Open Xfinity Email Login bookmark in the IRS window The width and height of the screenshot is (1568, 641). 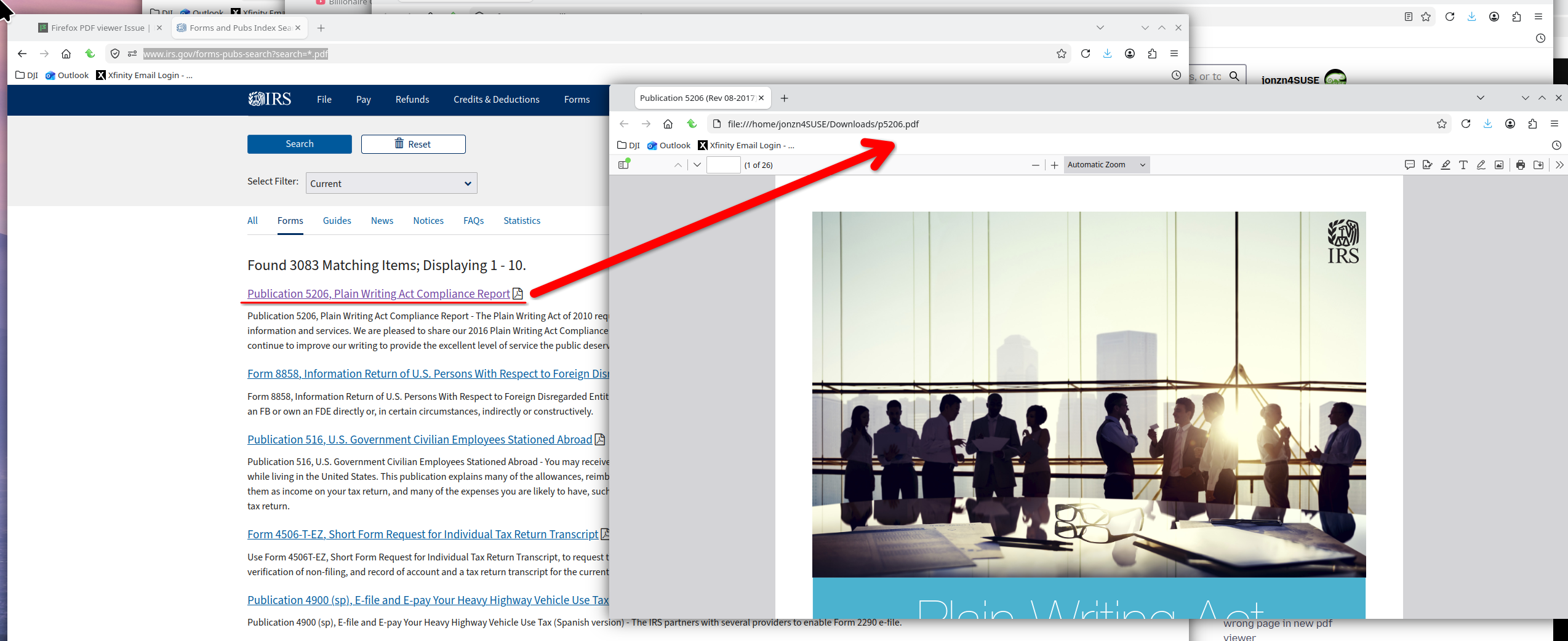click(145, 75)
